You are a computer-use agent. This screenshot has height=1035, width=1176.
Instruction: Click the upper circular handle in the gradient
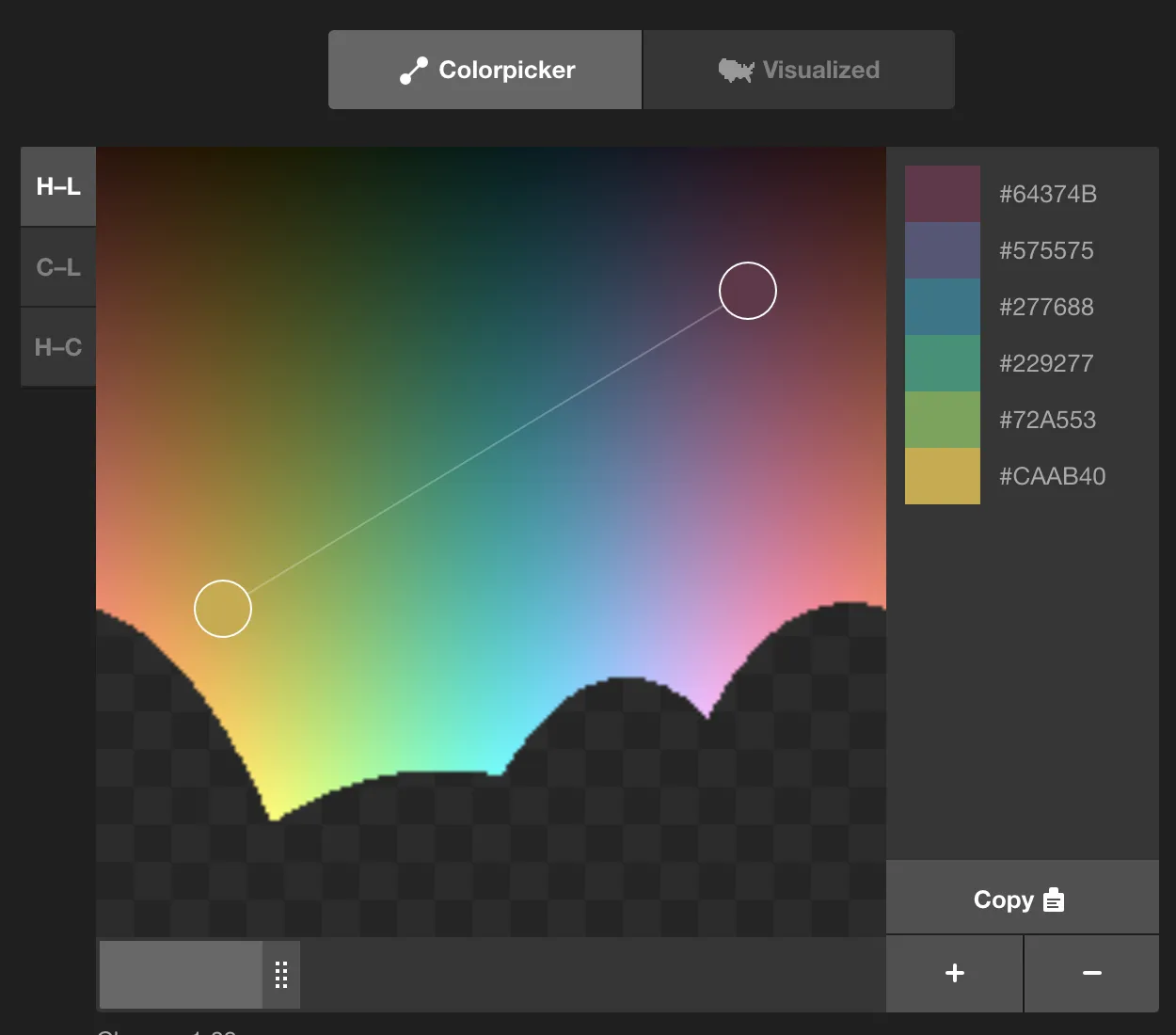pos(748,291)
